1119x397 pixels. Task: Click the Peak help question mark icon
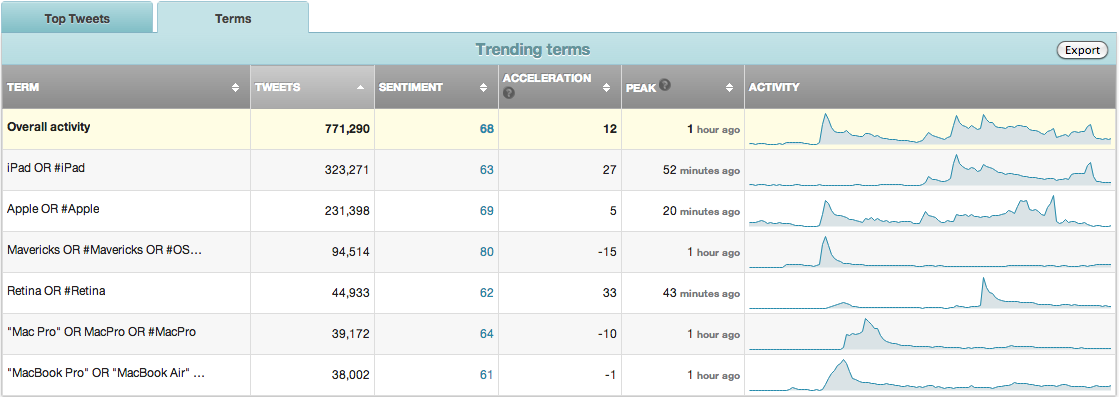tap(664, 84)
